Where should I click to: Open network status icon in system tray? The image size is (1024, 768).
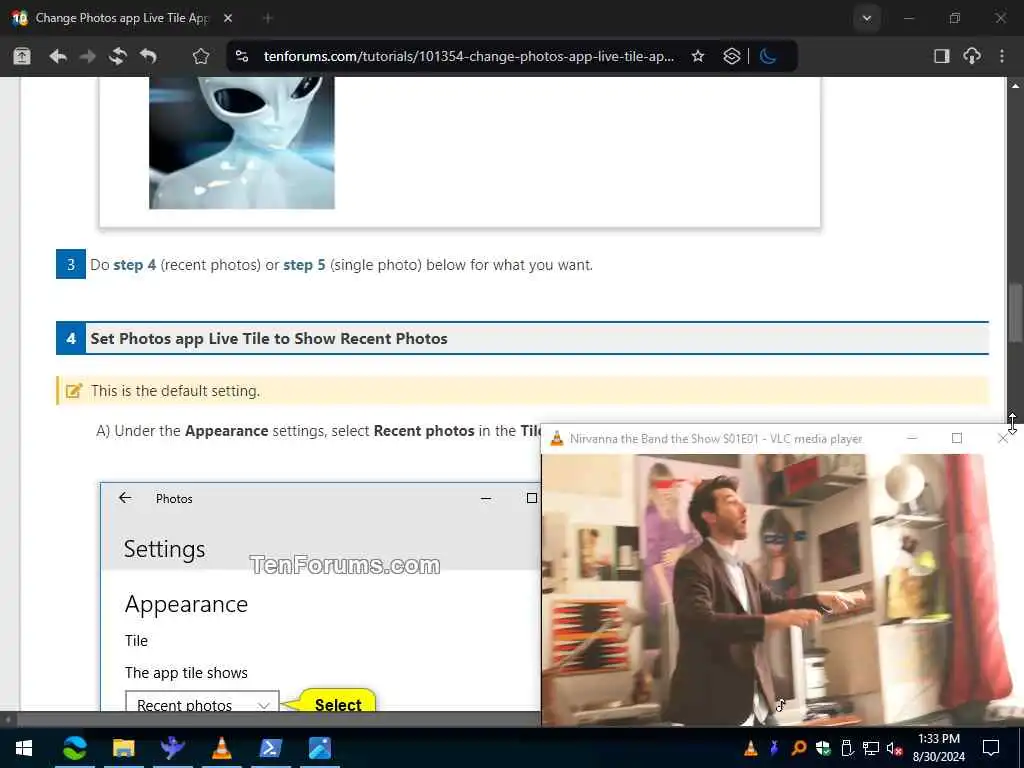tap(871, 748)
